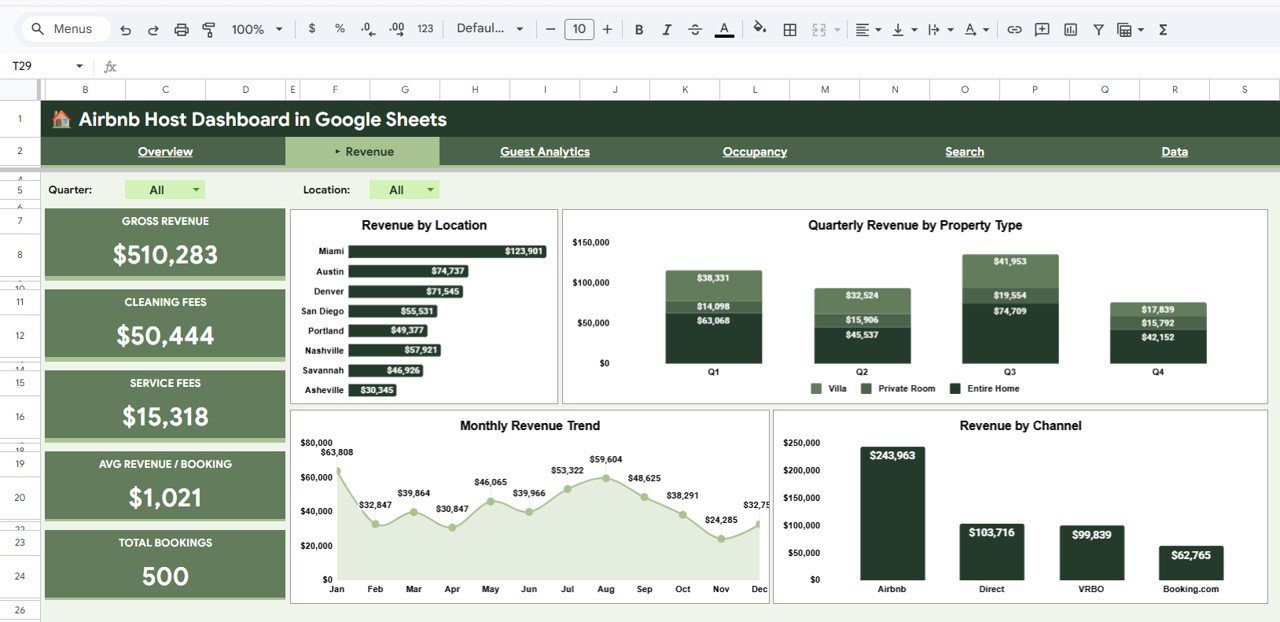This screenshot has width=1280, height=622.
Task: Open the Occupancy tab
Action: click(x=754, y=151)
